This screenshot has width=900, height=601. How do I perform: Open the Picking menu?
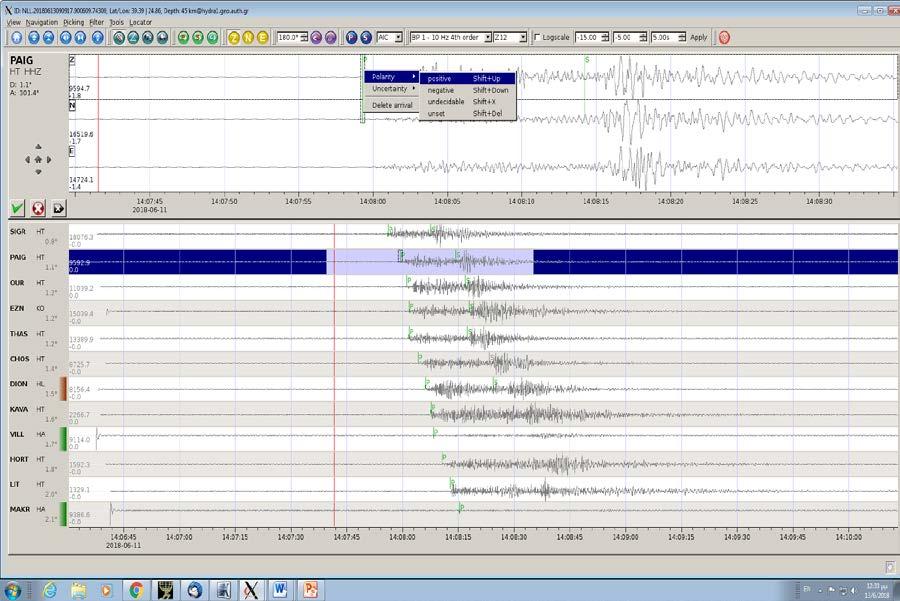[73, 22]
